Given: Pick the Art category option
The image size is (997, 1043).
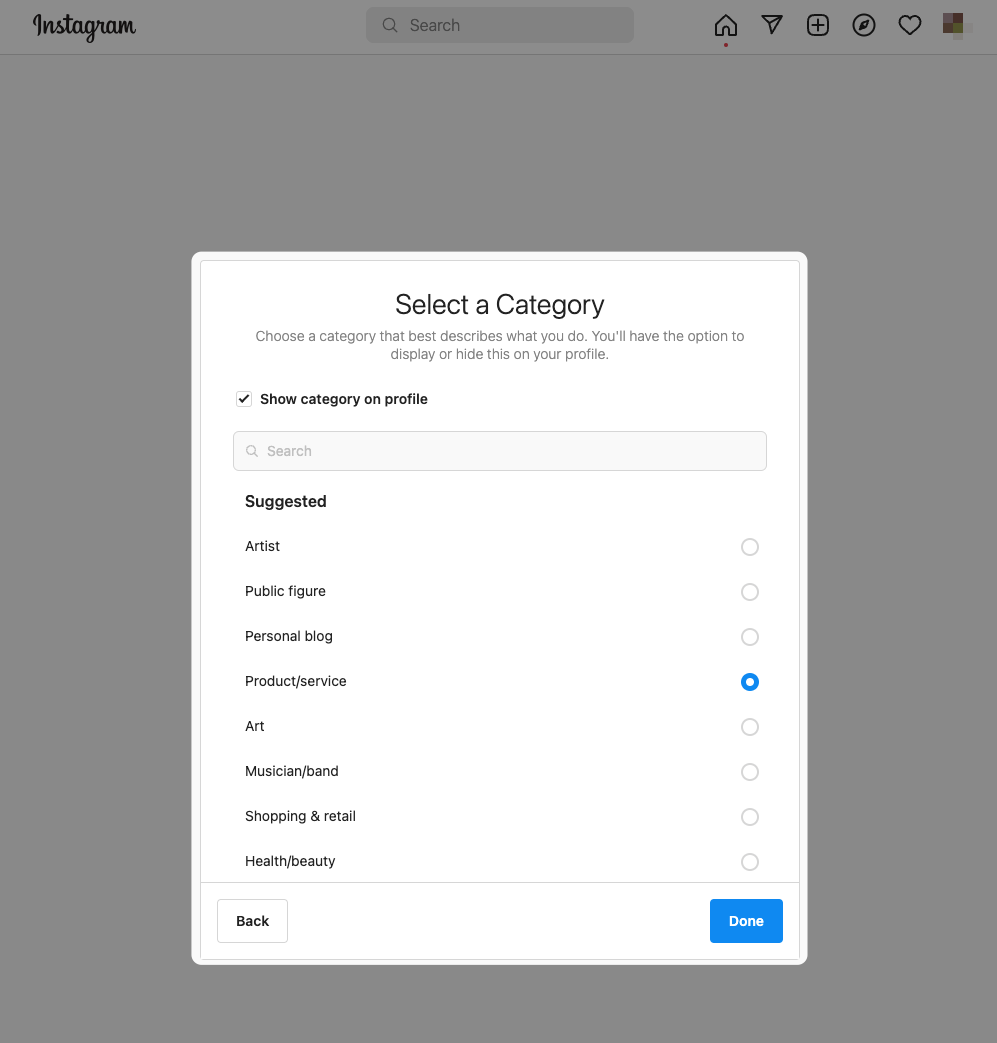Looking at the screenshot, I should coord(750,727).
